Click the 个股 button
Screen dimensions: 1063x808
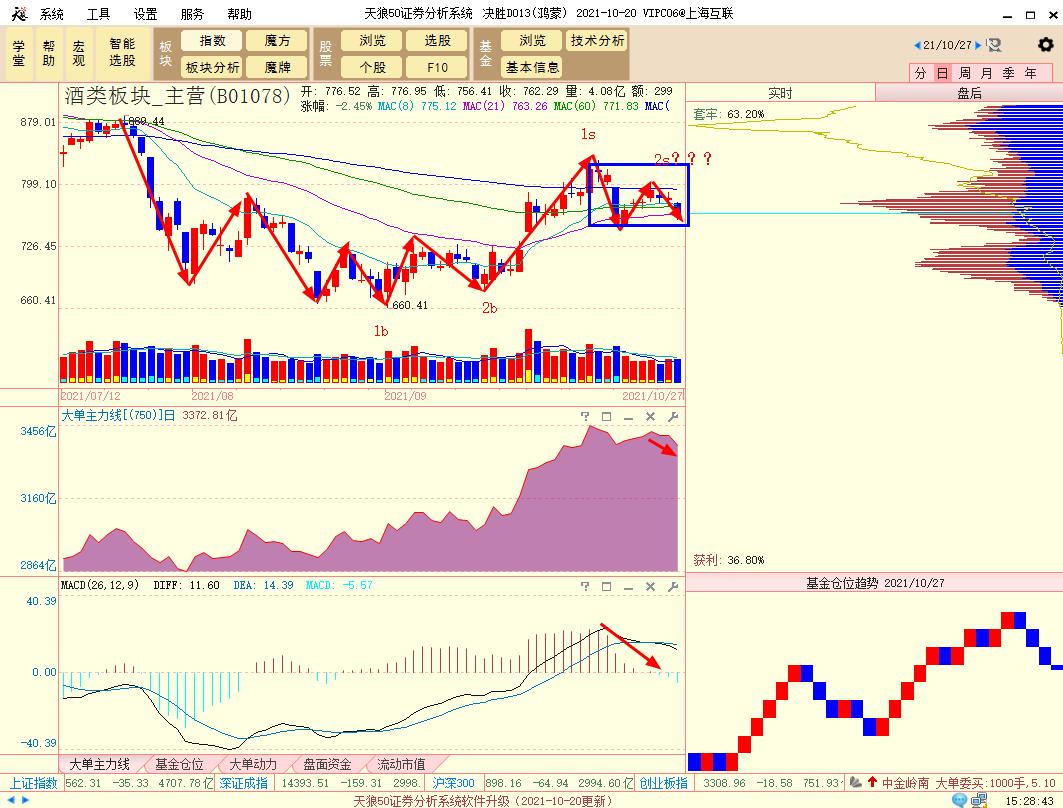(x=372, y=67)
